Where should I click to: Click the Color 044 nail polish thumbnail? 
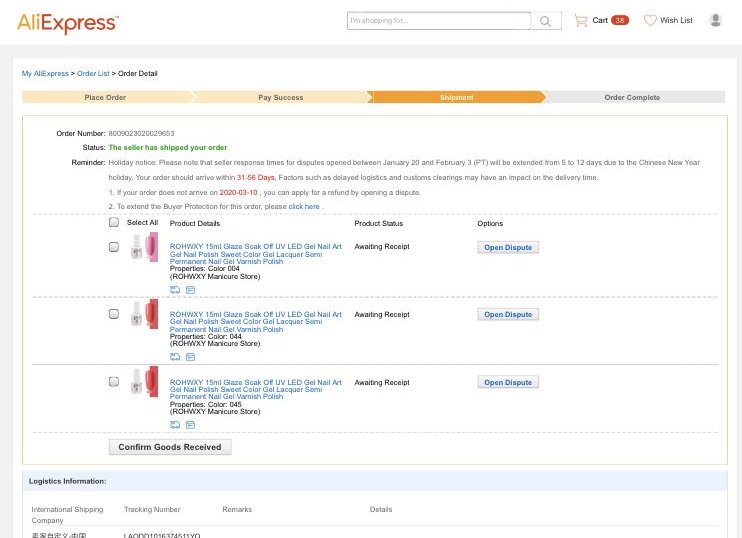coord(144,314)
